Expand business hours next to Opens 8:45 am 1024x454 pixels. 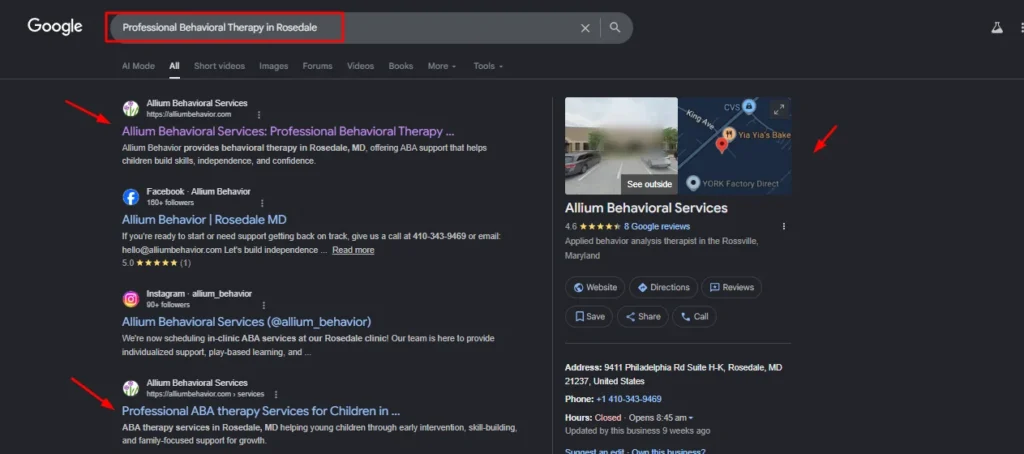click(691, 418)
